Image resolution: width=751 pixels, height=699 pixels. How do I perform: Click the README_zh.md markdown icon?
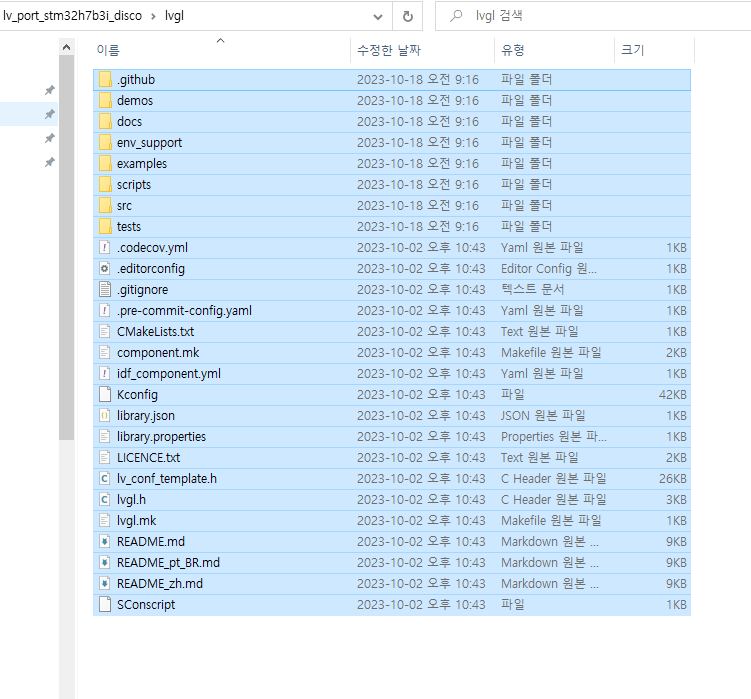[105, 584]
